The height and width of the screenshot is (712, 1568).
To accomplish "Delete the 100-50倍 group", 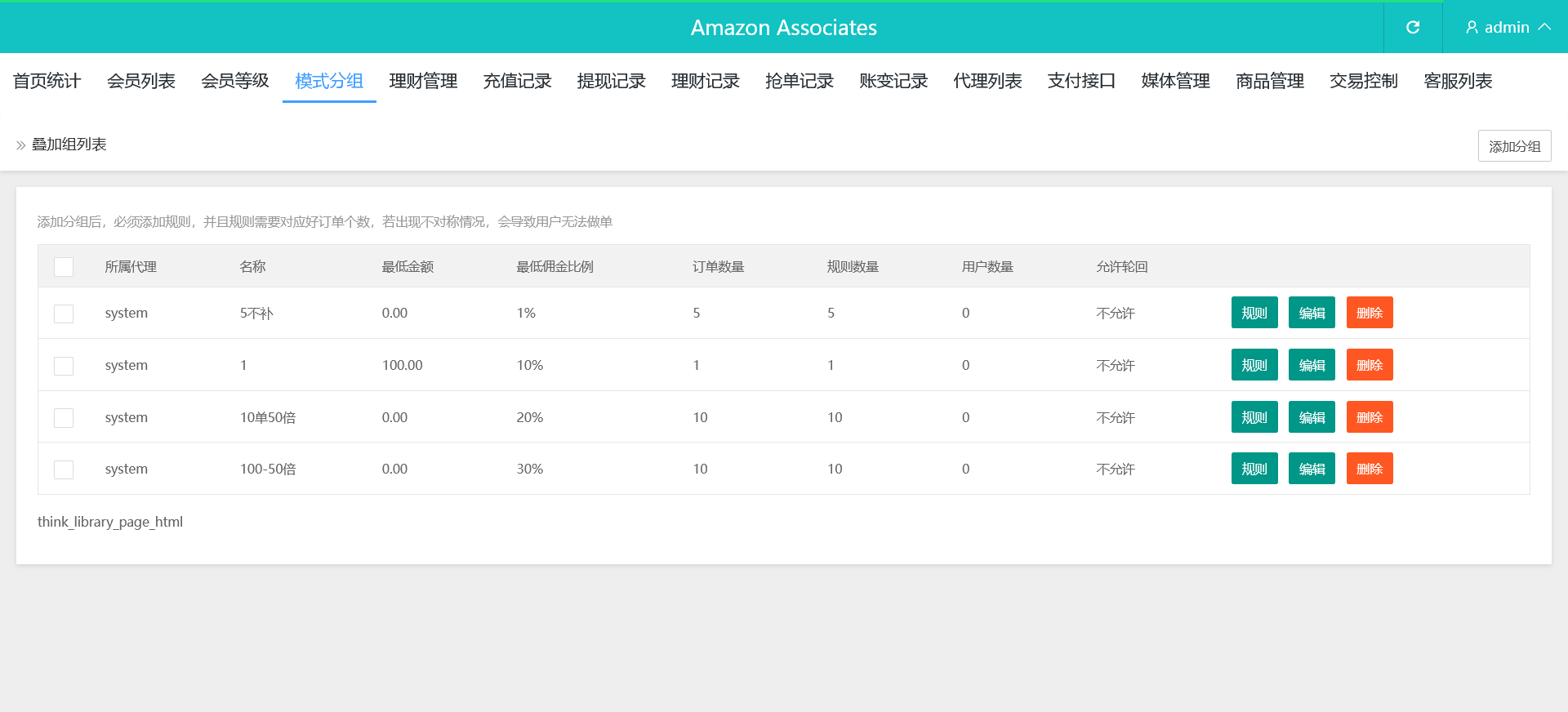I will coord(1370,469).
